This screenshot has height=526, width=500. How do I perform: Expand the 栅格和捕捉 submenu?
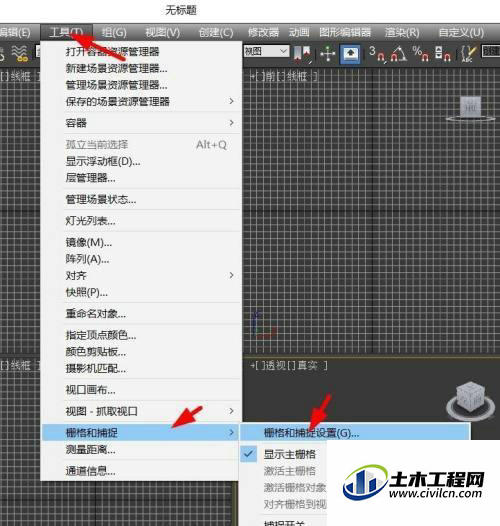(x=141, y=433)
